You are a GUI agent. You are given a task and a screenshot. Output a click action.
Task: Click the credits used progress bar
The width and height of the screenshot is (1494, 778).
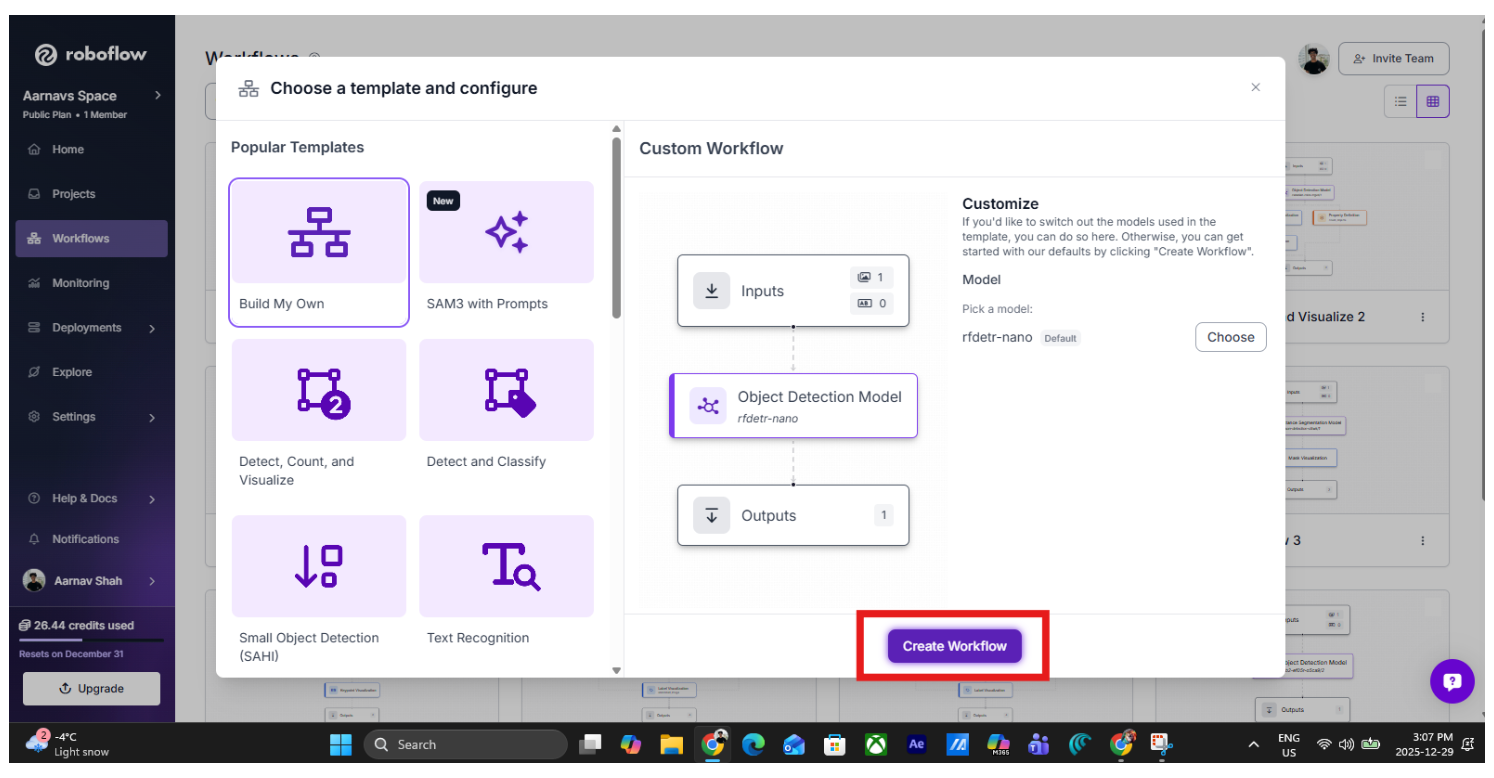click(x=91, y=639)
